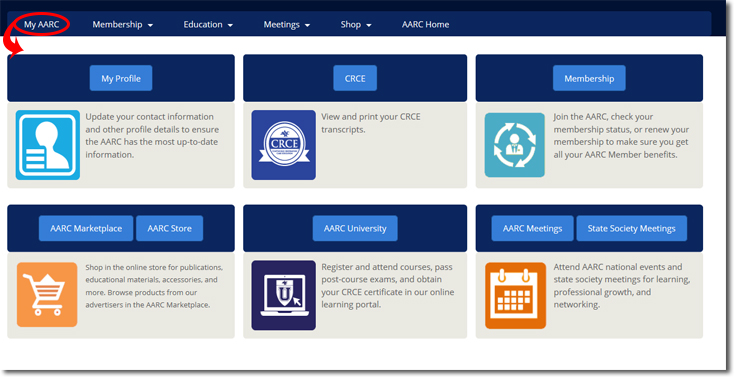Click the AARC University laptop icon
The image size is (735, 380).
(x=284, y=295)
